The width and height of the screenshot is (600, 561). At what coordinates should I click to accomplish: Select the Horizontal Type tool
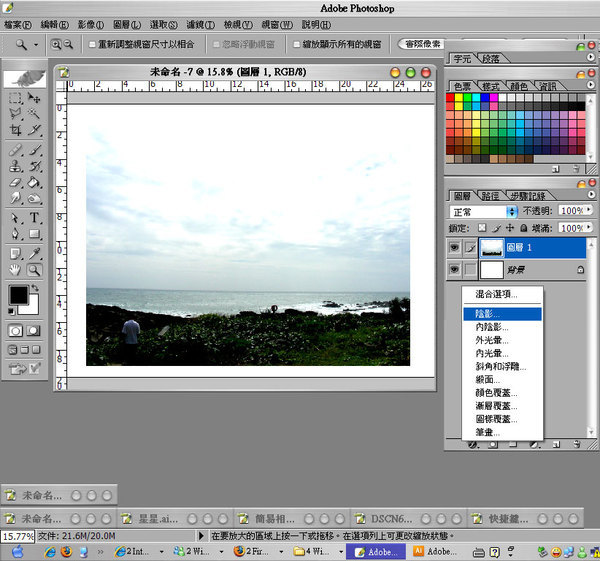click(x=35, y=218)
